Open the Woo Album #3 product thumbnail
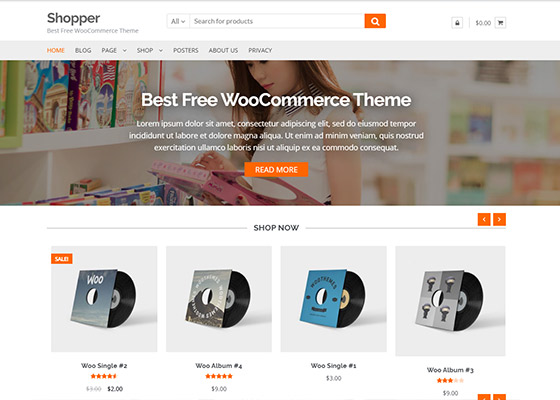 coord(450,301)
